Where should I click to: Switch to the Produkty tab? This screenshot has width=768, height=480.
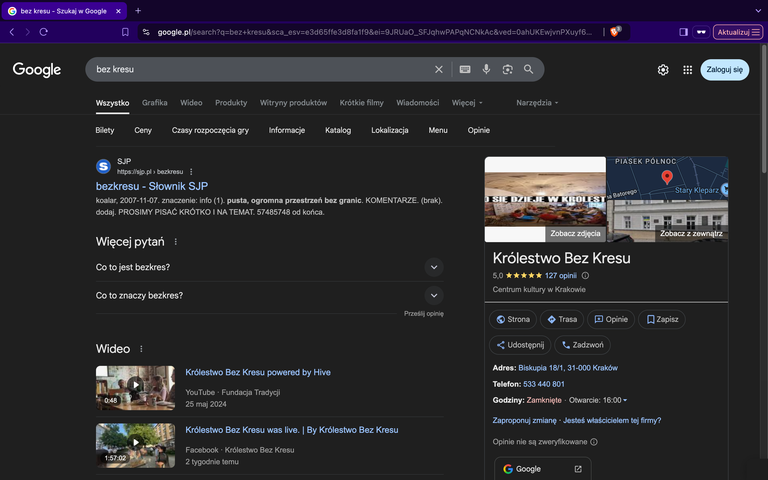click(231, 103)
